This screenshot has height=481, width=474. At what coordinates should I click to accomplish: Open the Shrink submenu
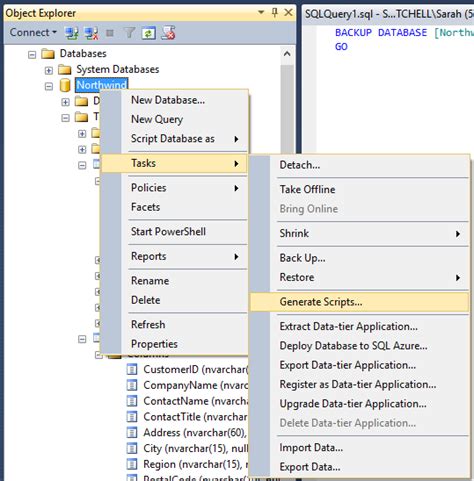[359, 233]
